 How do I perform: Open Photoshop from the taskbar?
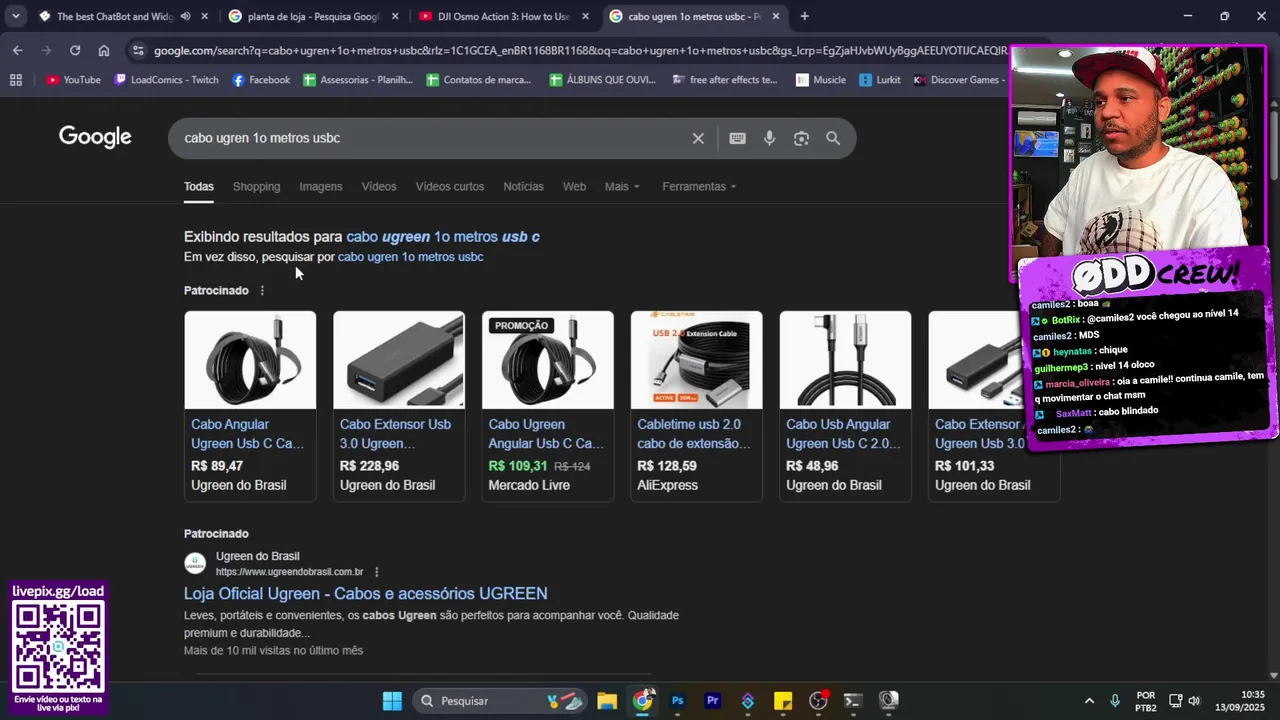point(677,701)
